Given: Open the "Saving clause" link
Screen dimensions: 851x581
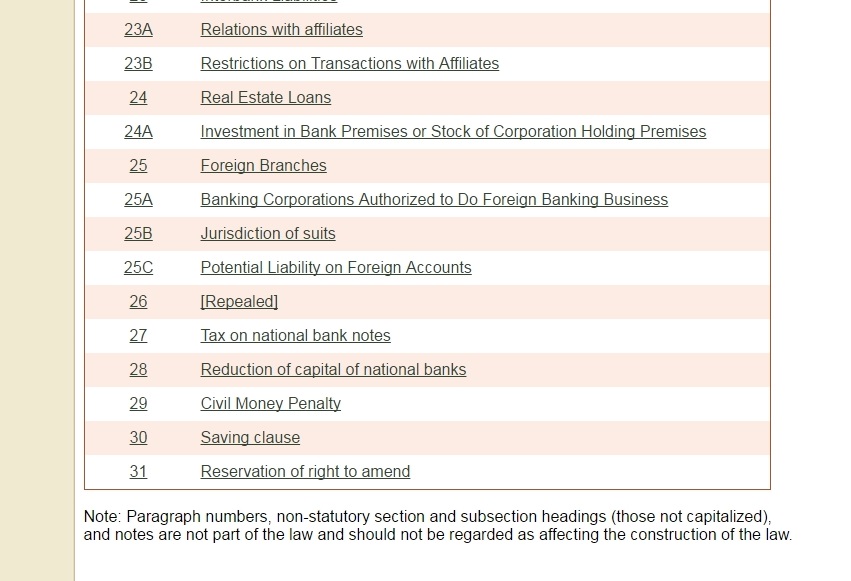Looking at the screenshot, I should [x=250, y=438].
